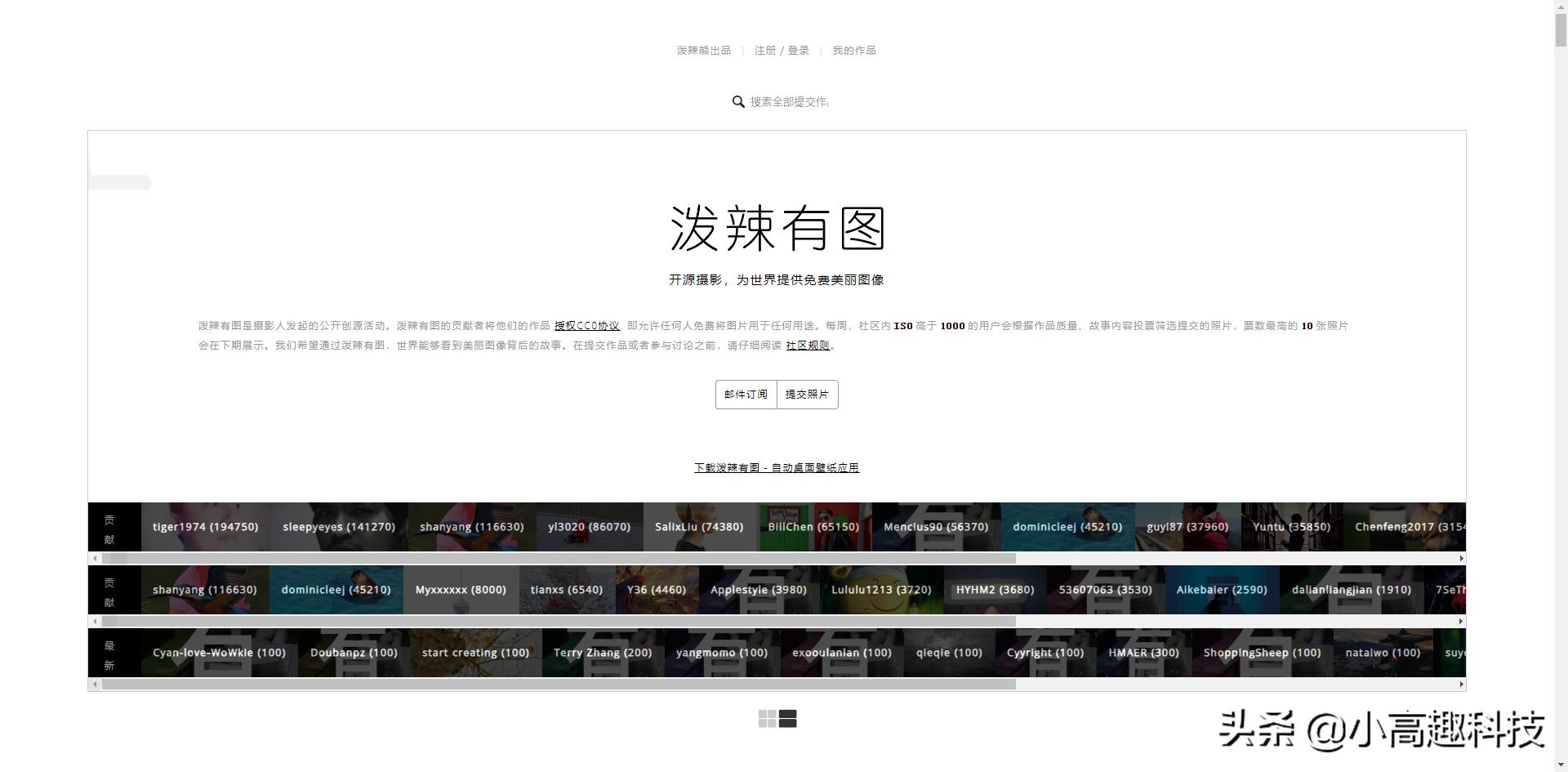Click the horizontal scrollbar under the 最新 row

(555, 684)
